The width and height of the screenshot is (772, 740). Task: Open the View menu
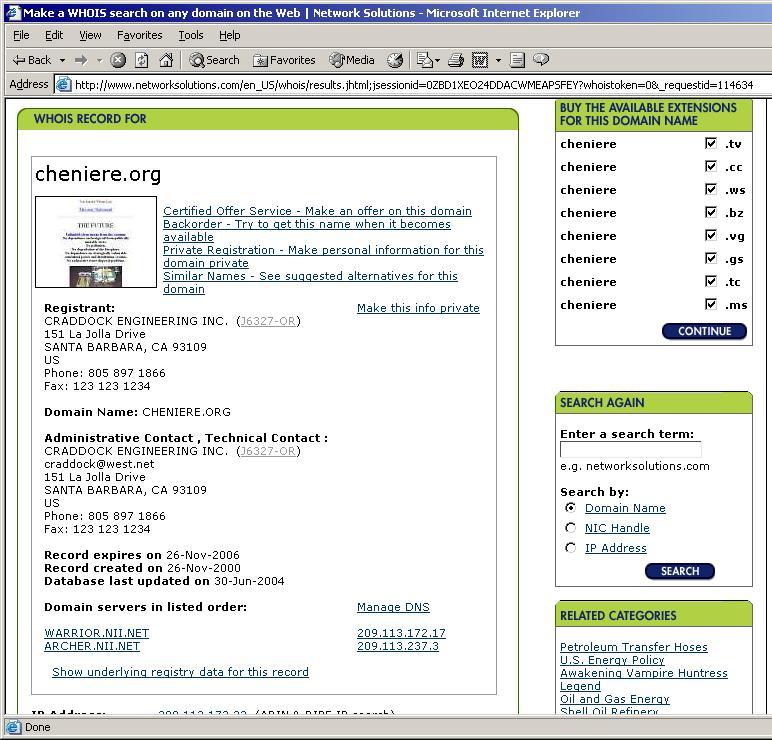90,35
